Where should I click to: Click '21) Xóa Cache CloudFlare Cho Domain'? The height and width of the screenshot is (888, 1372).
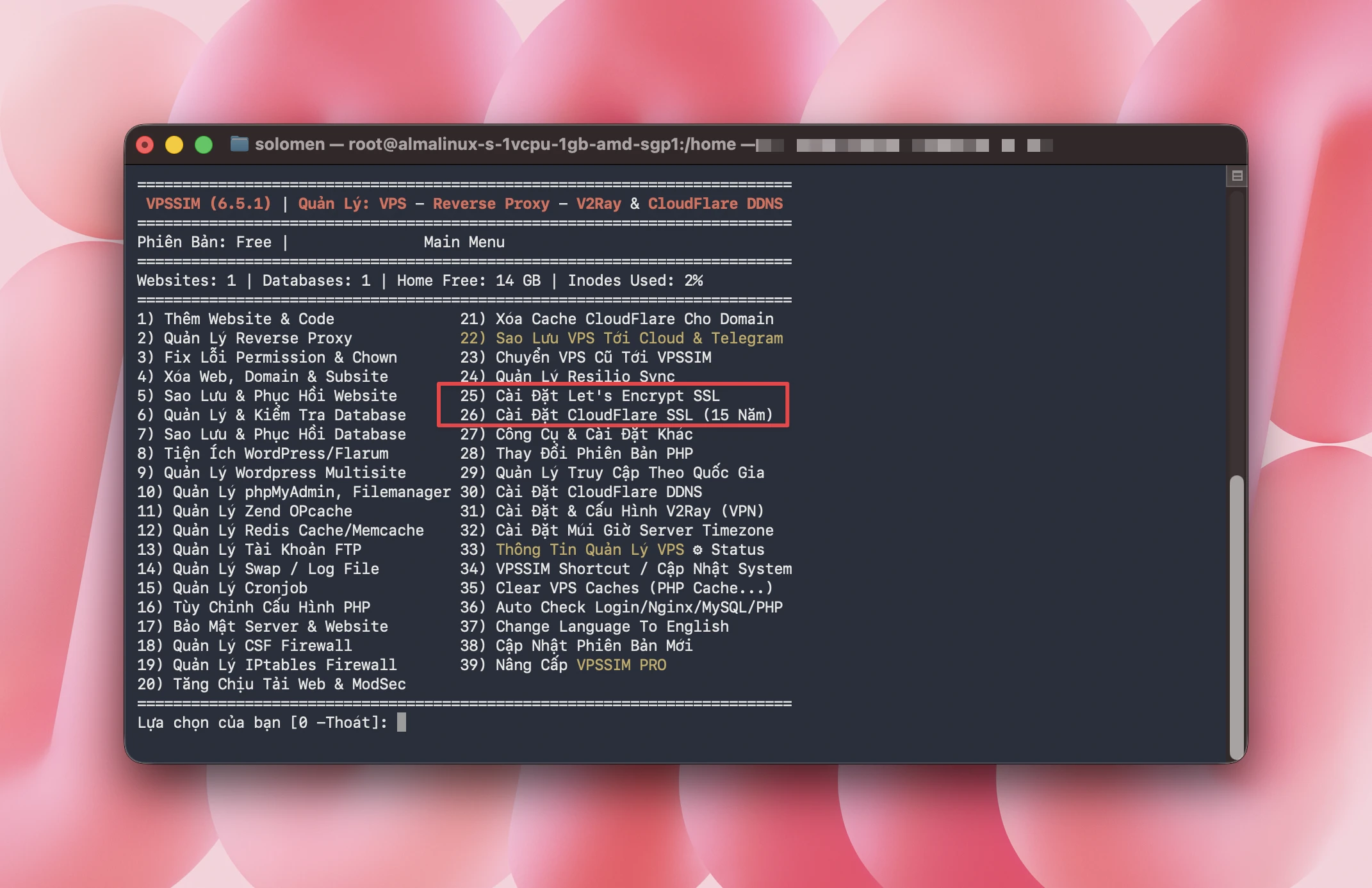click(x=617, y=319)
